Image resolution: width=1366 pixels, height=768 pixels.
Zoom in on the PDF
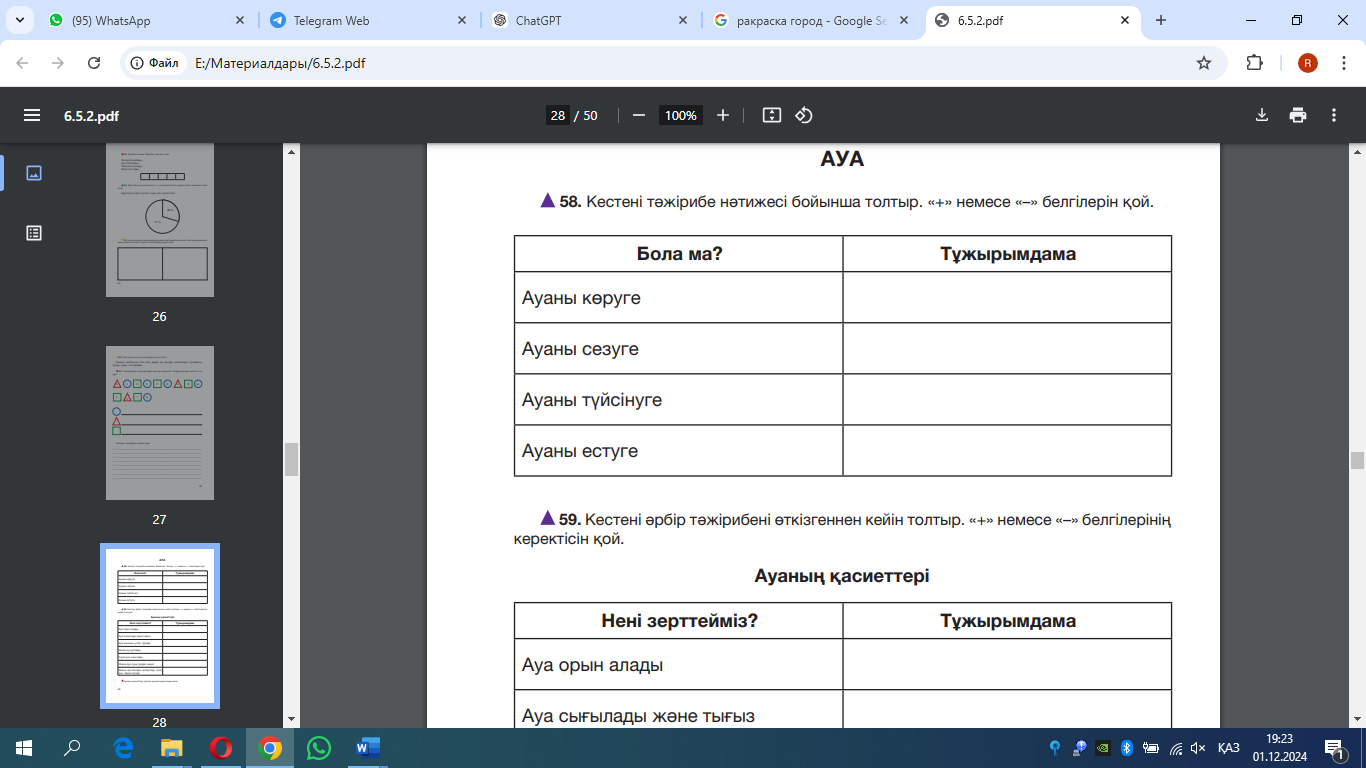click(x=723, y=115)
